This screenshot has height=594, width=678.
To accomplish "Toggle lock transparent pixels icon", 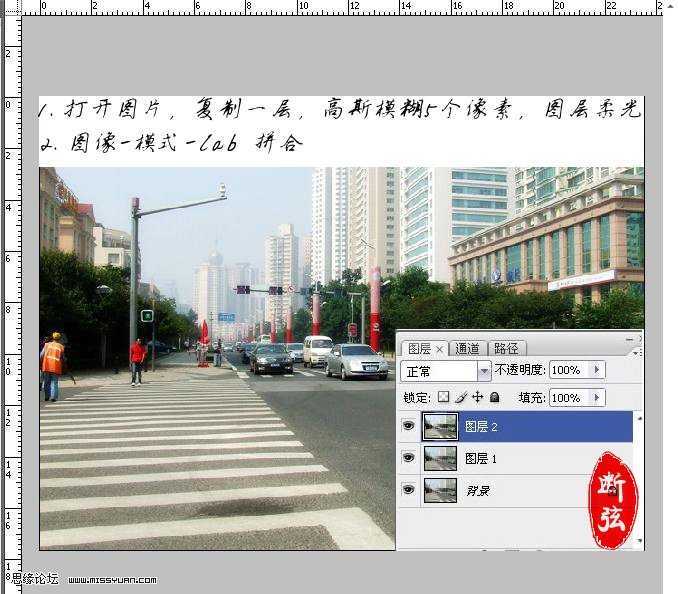I will click(443, 397).
